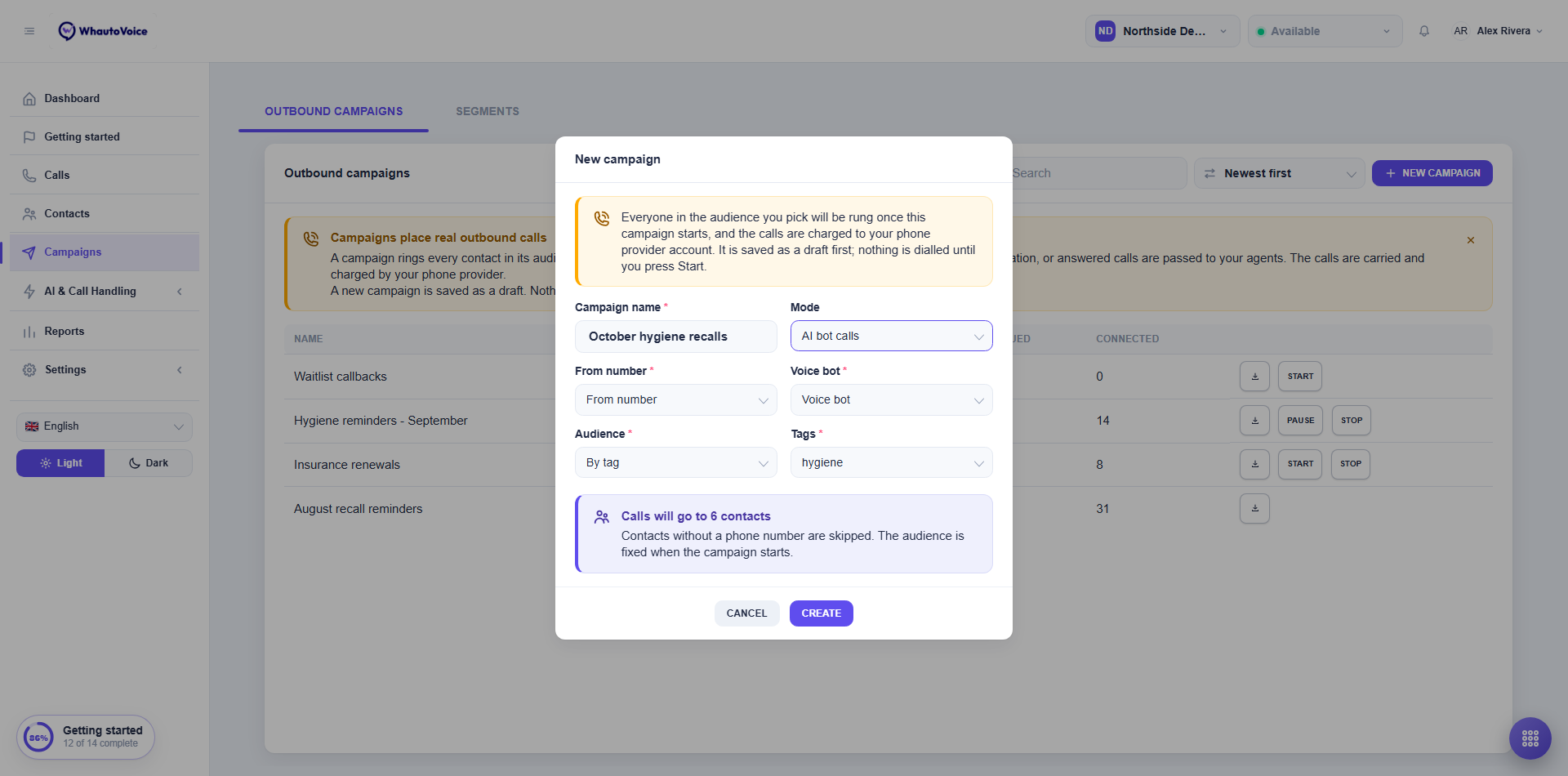Open the Northside workspace selector
Viewport: 1568px width, 776px height.
pyautogui.click(x=1163, y=31)
